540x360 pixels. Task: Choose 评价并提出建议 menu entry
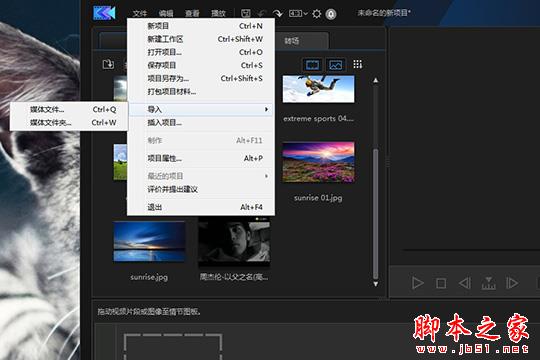(201, 189)
